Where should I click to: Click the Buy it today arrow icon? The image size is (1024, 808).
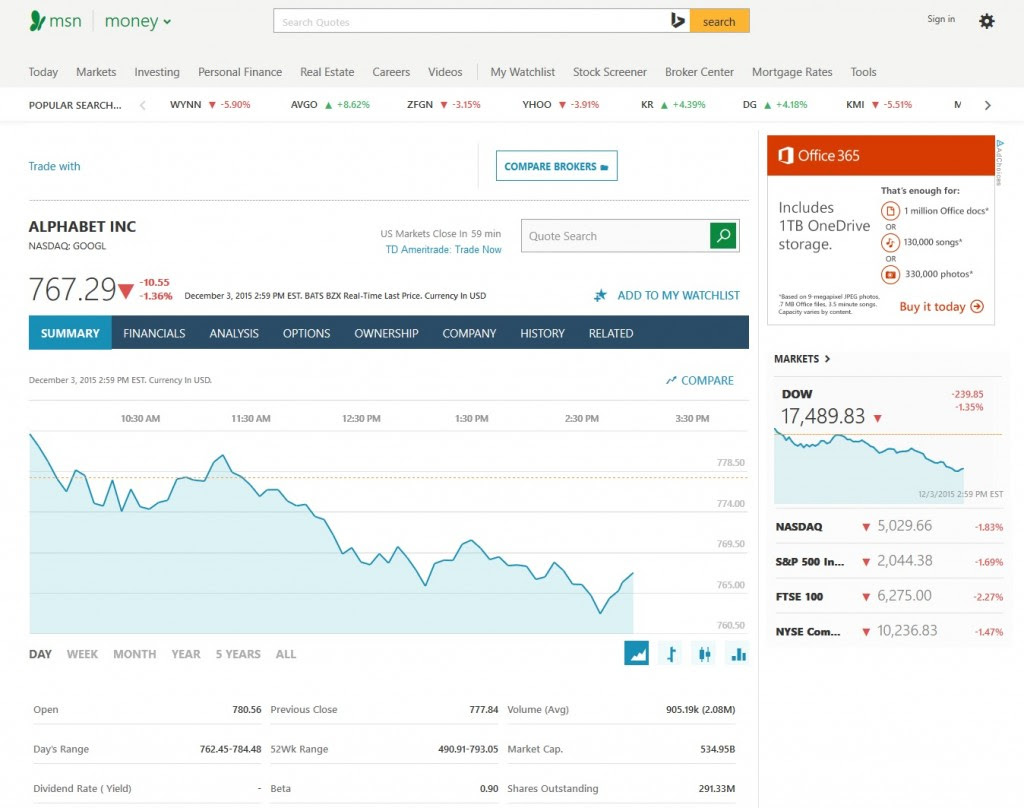(x=977, y=306)
